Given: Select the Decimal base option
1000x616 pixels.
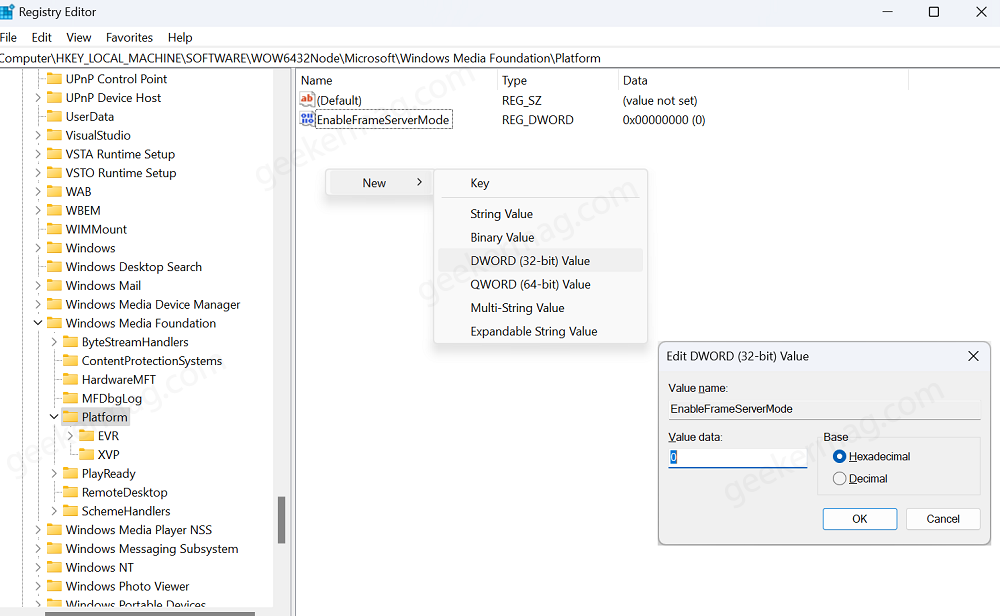Looking at the screenshot, I should pyautogui.click(x=839, y=478).
